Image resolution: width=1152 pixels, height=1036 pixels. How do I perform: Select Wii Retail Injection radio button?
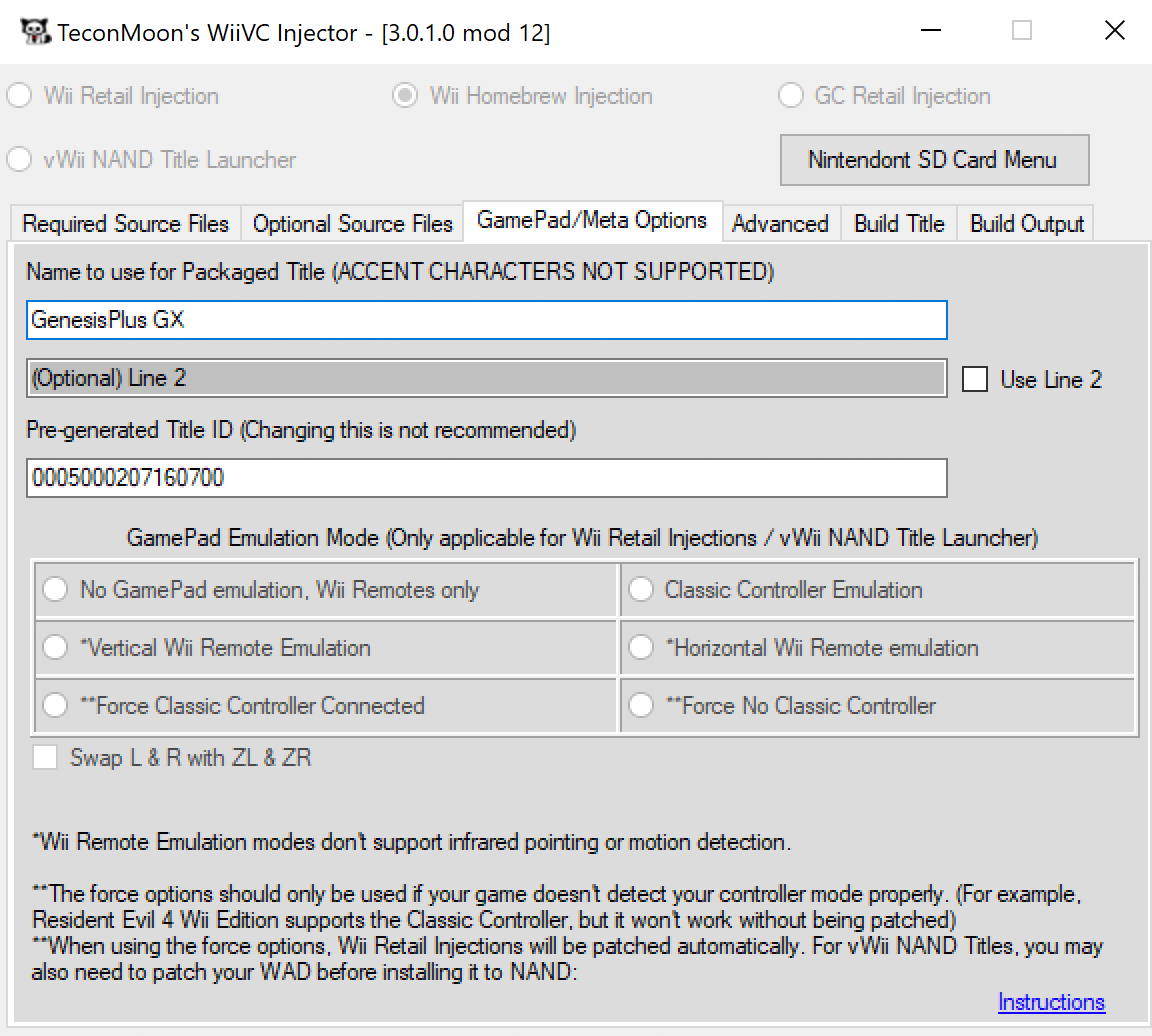(x=20, y=96)
